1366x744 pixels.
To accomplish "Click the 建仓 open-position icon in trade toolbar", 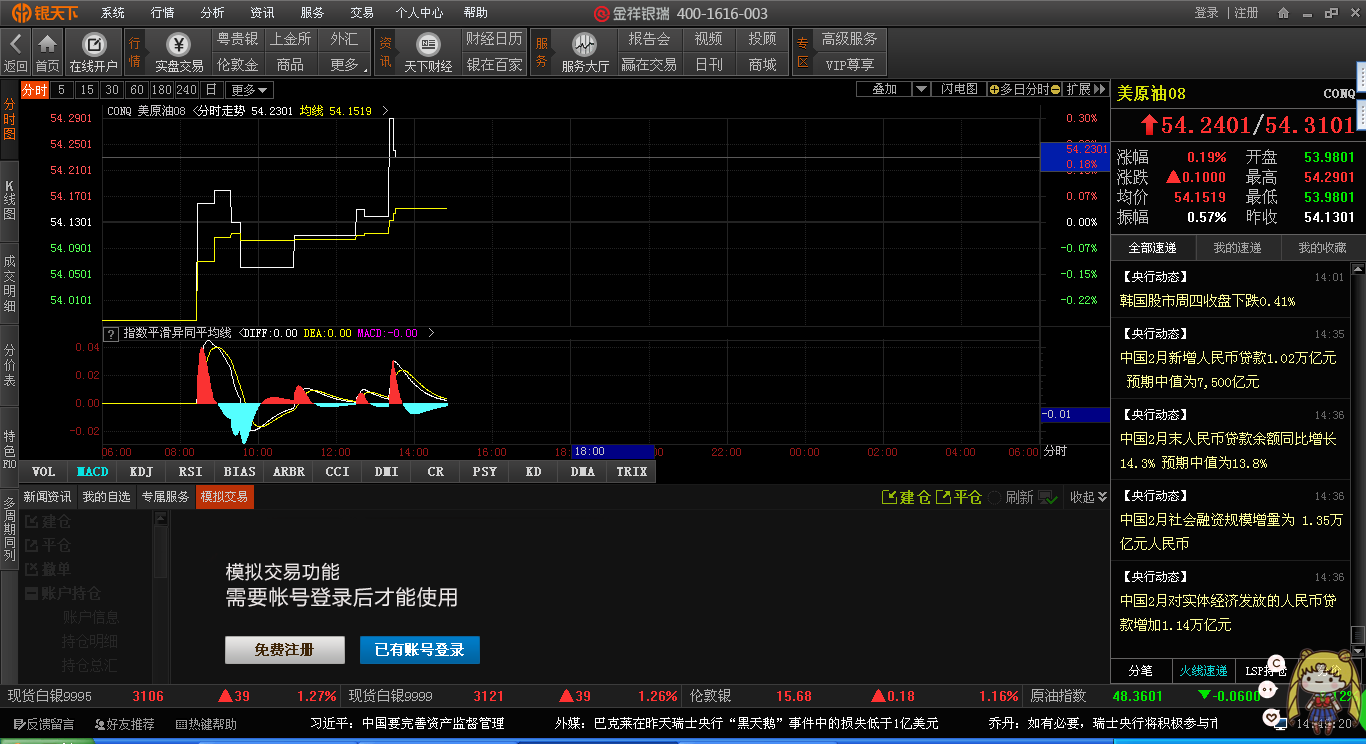I will 889,497.
